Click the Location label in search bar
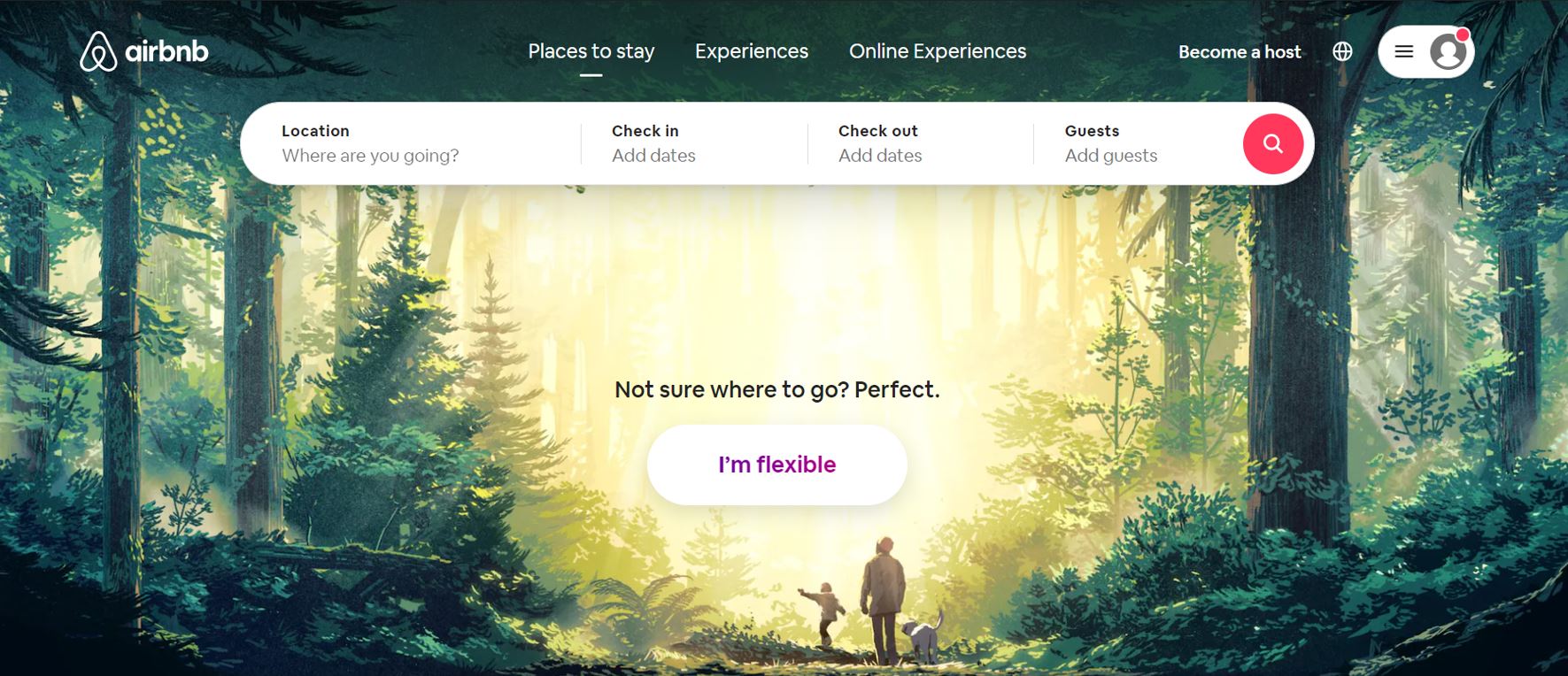The image size is (1568, 676). coord(315,131)
